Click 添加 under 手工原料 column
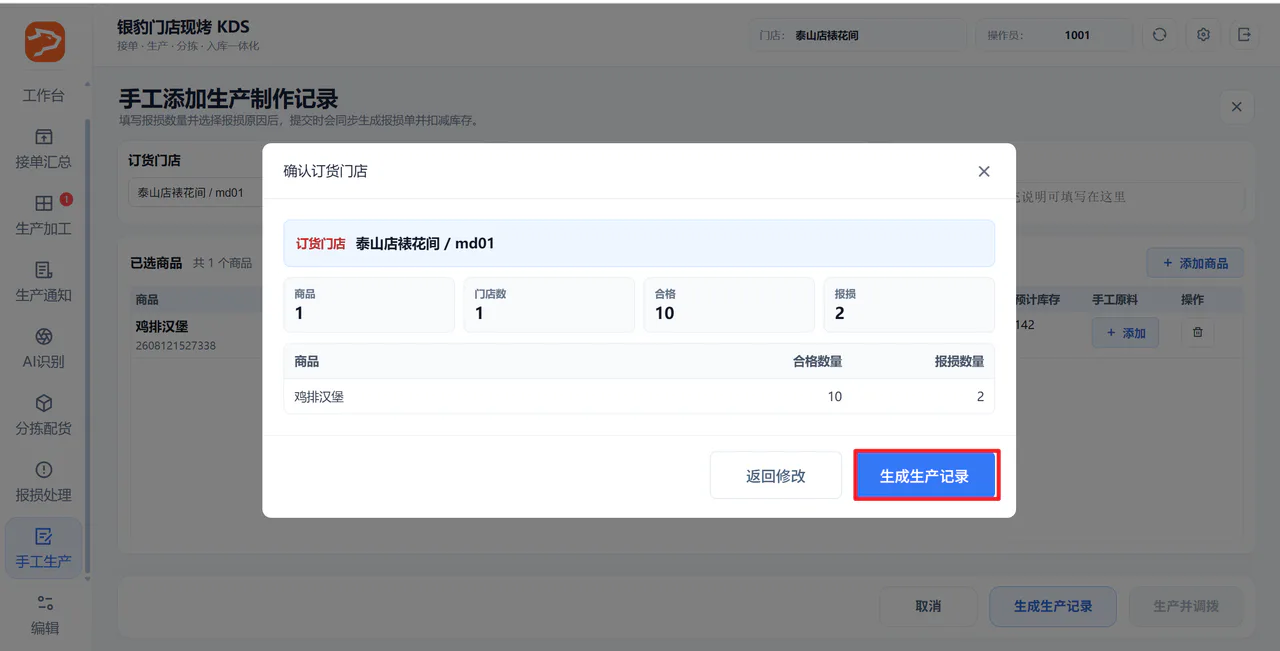 pos(1125,333)
